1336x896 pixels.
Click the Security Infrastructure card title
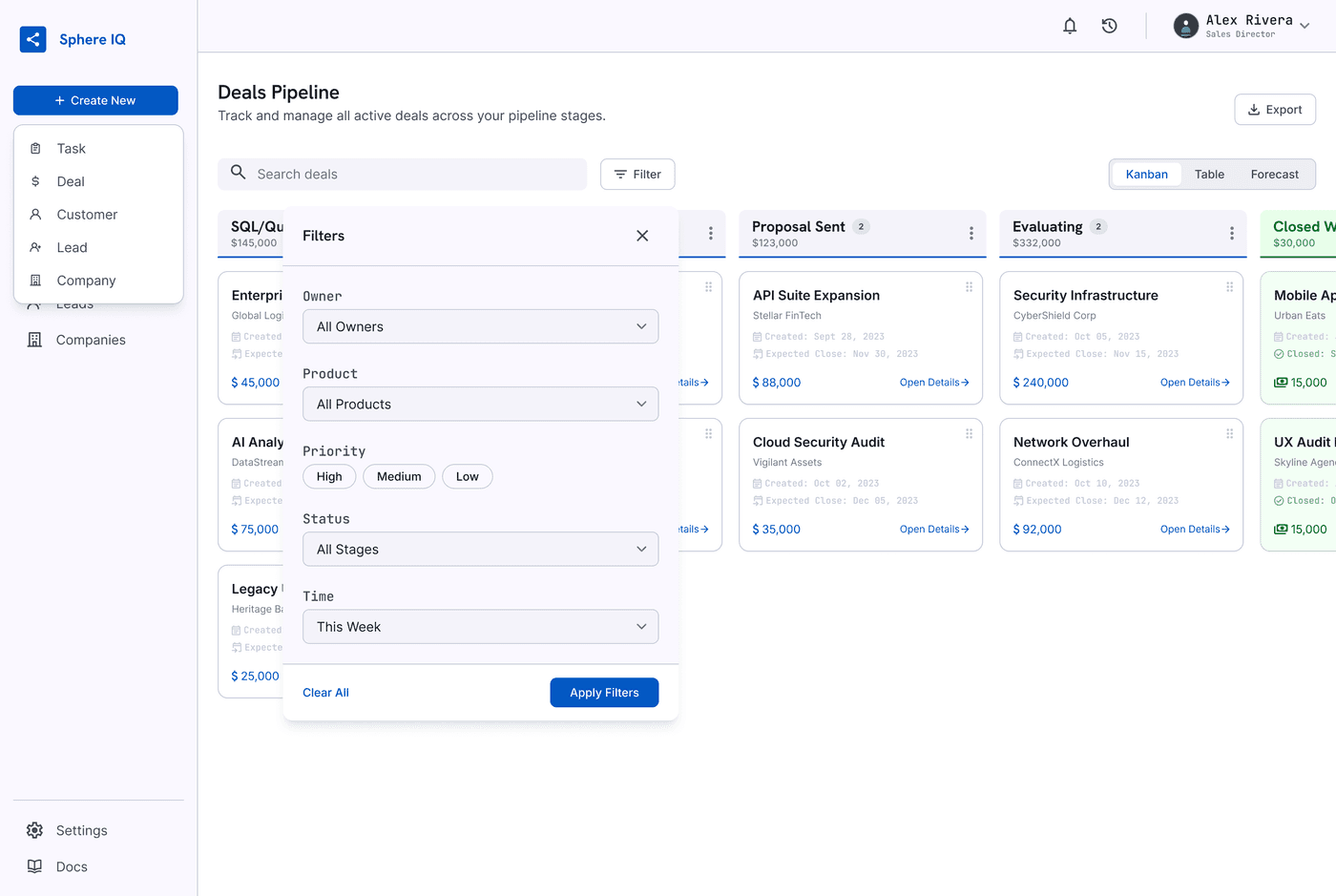point(1086,296)
